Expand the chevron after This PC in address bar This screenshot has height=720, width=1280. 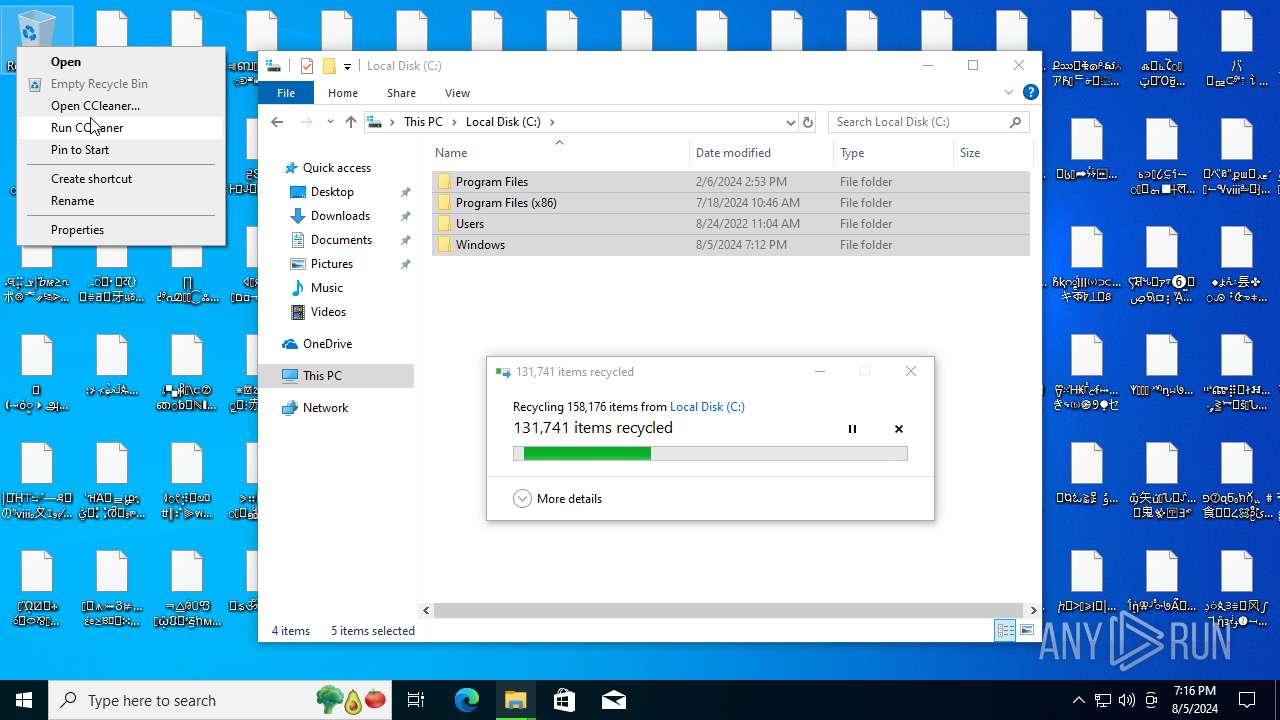[x=454, y=122]
